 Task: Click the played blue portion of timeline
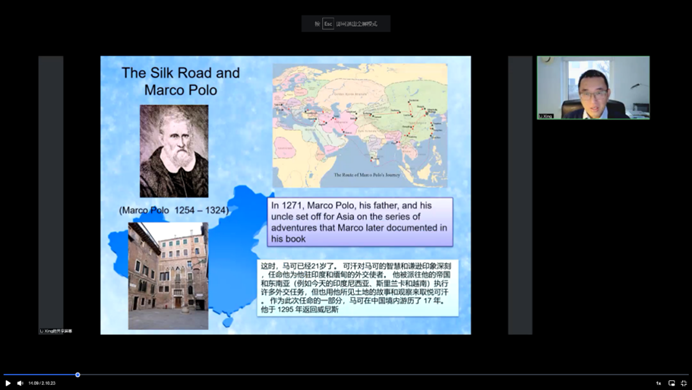(x=40, y=375)
